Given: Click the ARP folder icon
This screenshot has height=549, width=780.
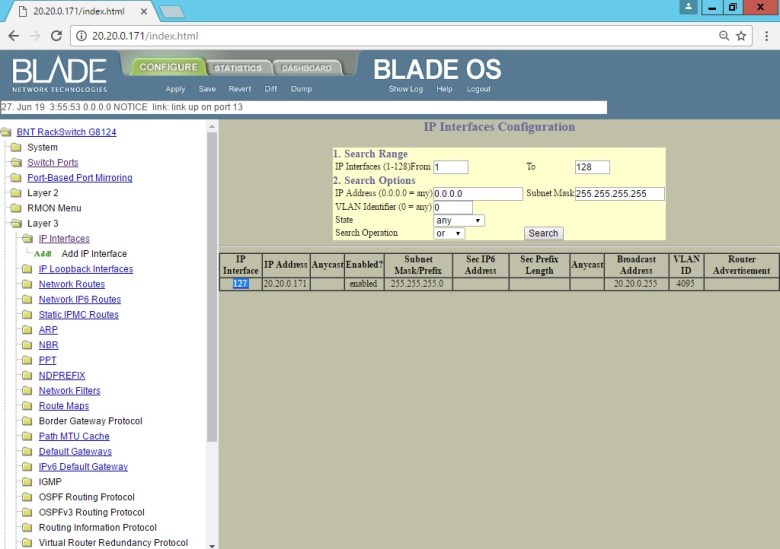Looking at the screenshot, I should coord(27,330).
